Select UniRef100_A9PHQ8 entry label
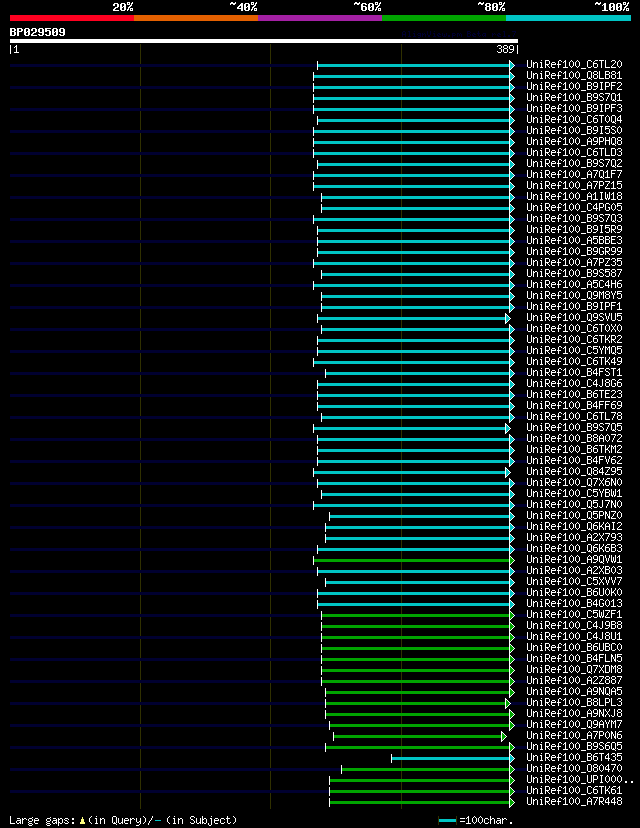This screenshot has width=640, height=828. [x=574, y=142]
